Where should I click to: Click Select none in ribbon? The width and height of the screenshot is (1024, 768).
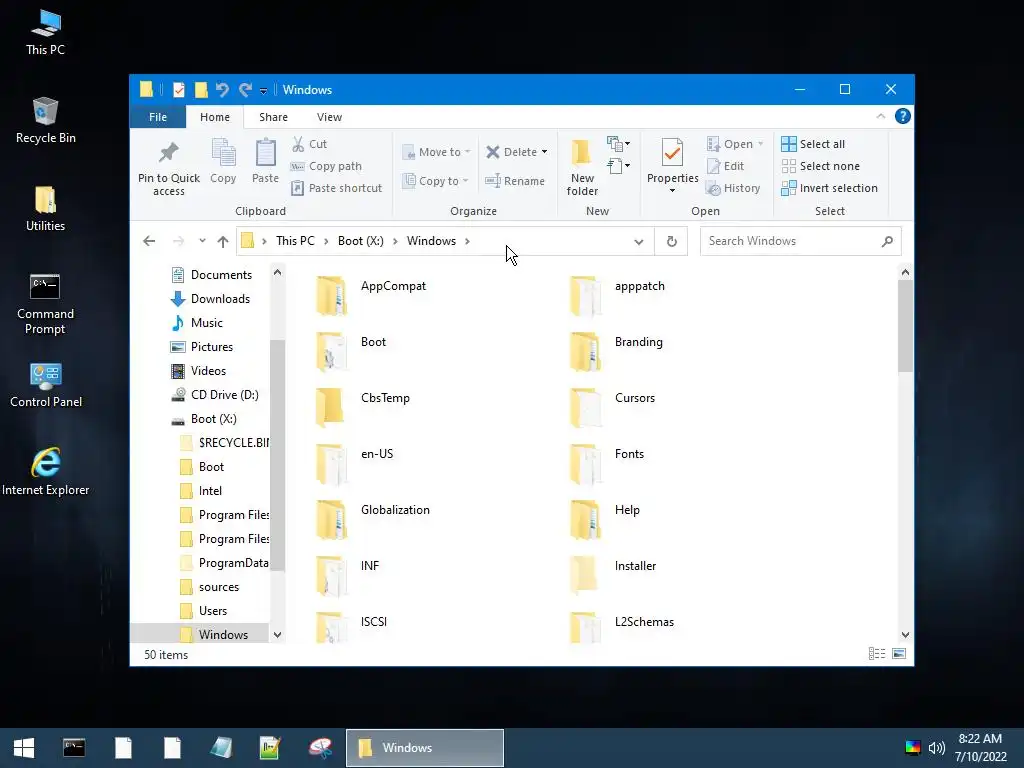pyautogui.click(x=821, y=166)
